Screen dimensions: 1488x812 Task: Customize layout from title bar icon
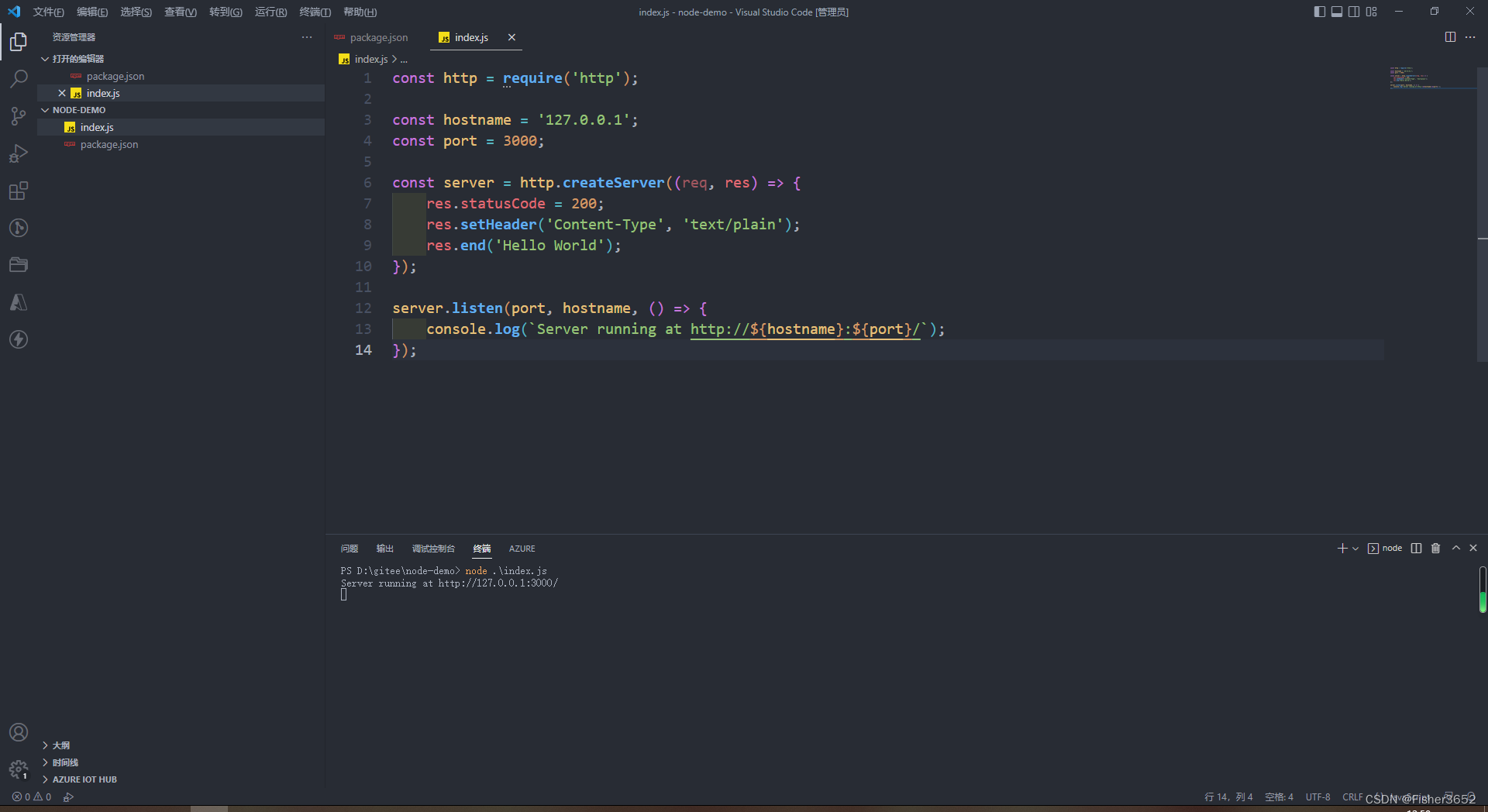(1372, 12)
